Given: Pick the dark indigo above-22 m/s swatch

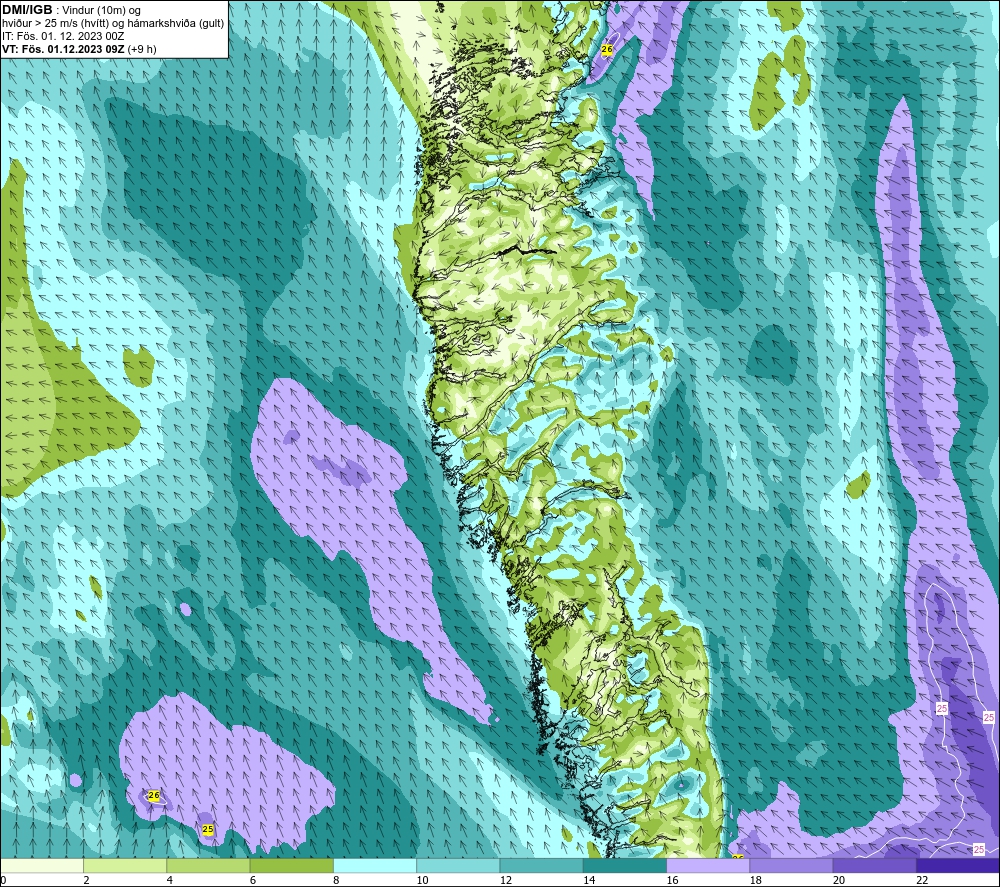Looking at the screenshot, I should coord(958,865).
